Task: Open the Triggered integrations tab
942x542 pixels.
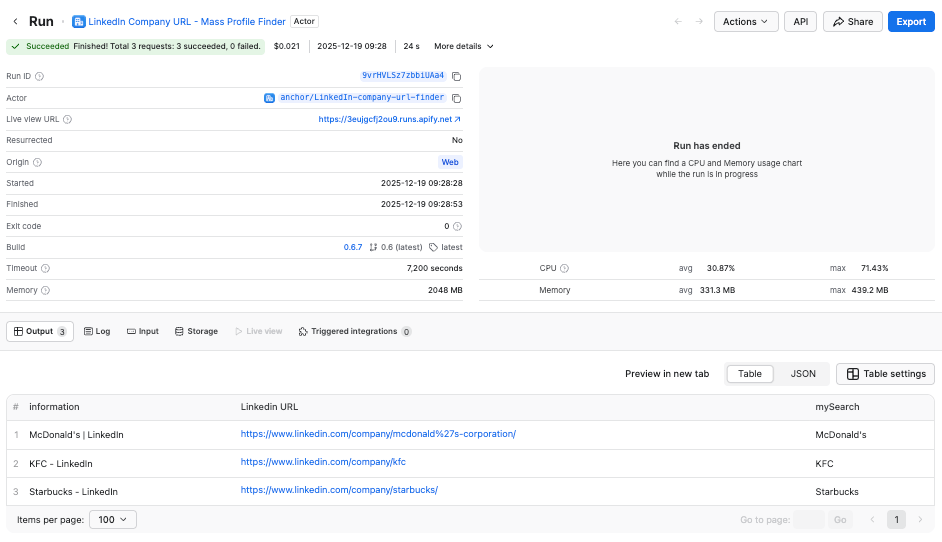Action: pyautogui.click(x=354, y=332)
